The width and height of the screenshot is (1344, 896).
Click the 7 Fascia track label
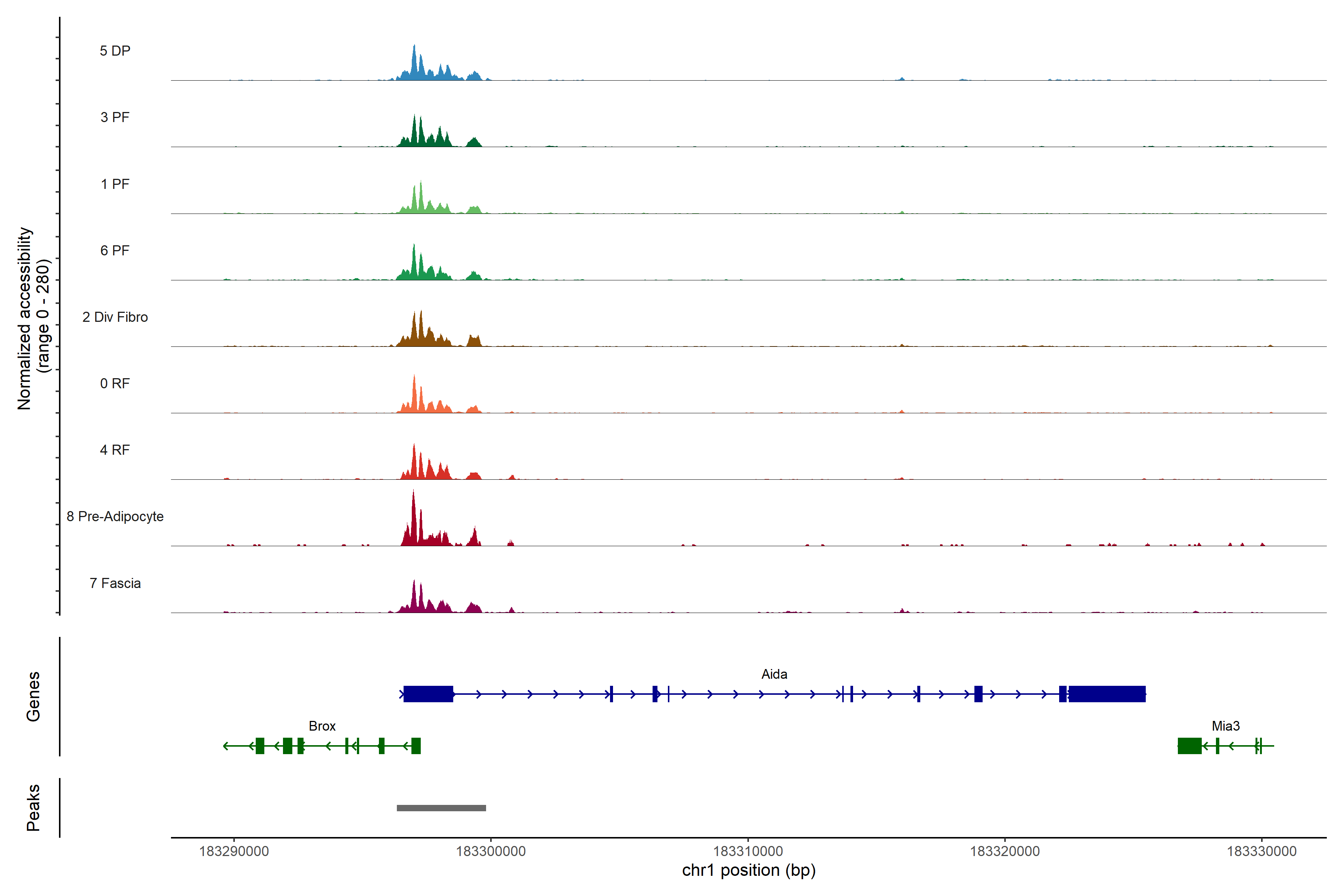(115, 584)
